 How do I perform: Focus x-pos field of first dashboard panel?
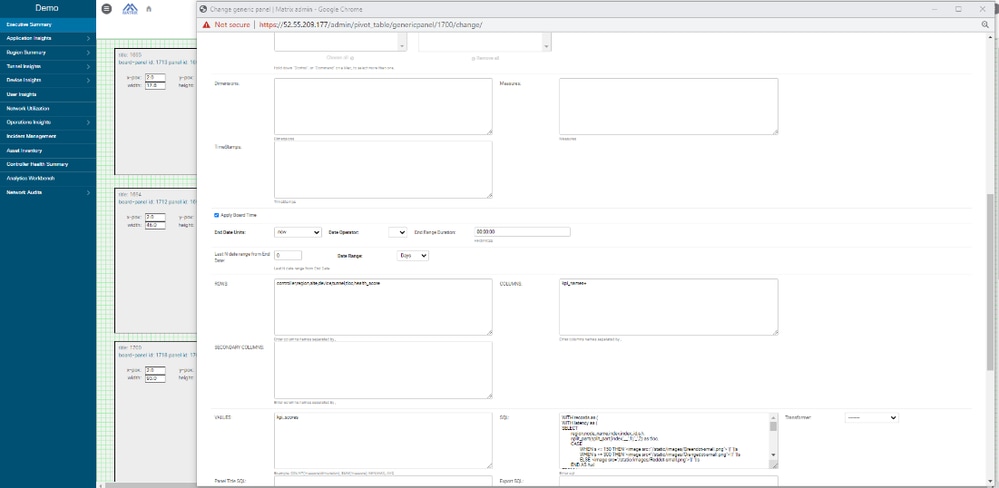point(155,78)
